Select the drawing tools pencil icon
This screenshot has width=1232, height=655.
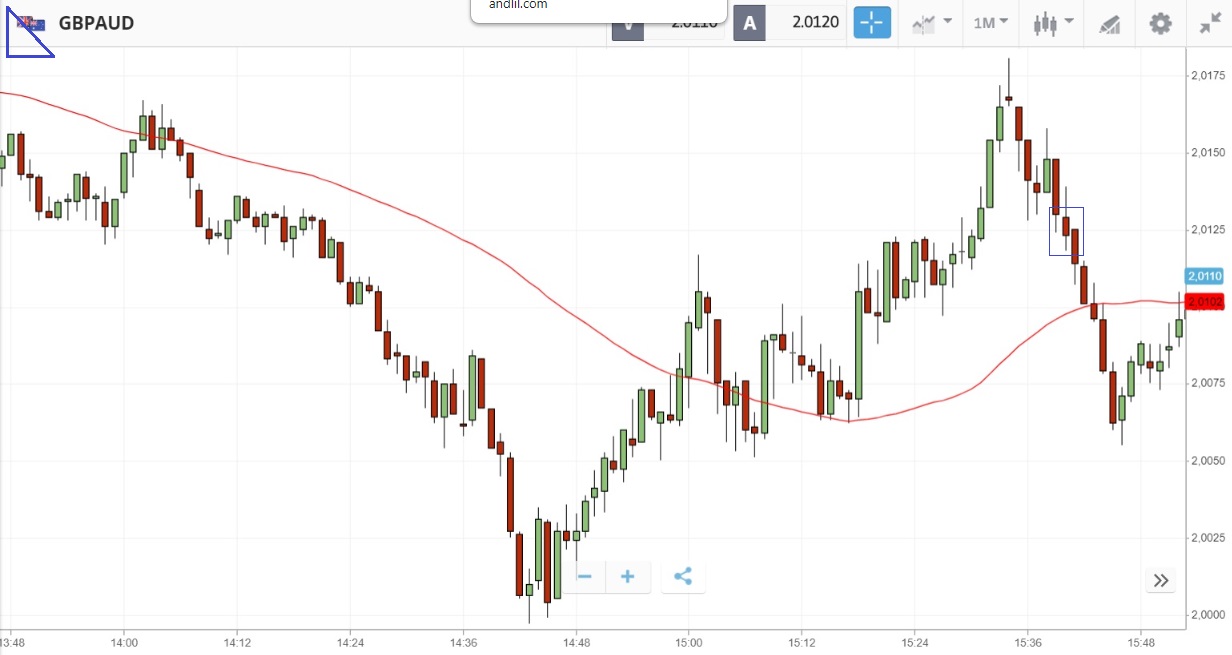[x=1109, y=23]
